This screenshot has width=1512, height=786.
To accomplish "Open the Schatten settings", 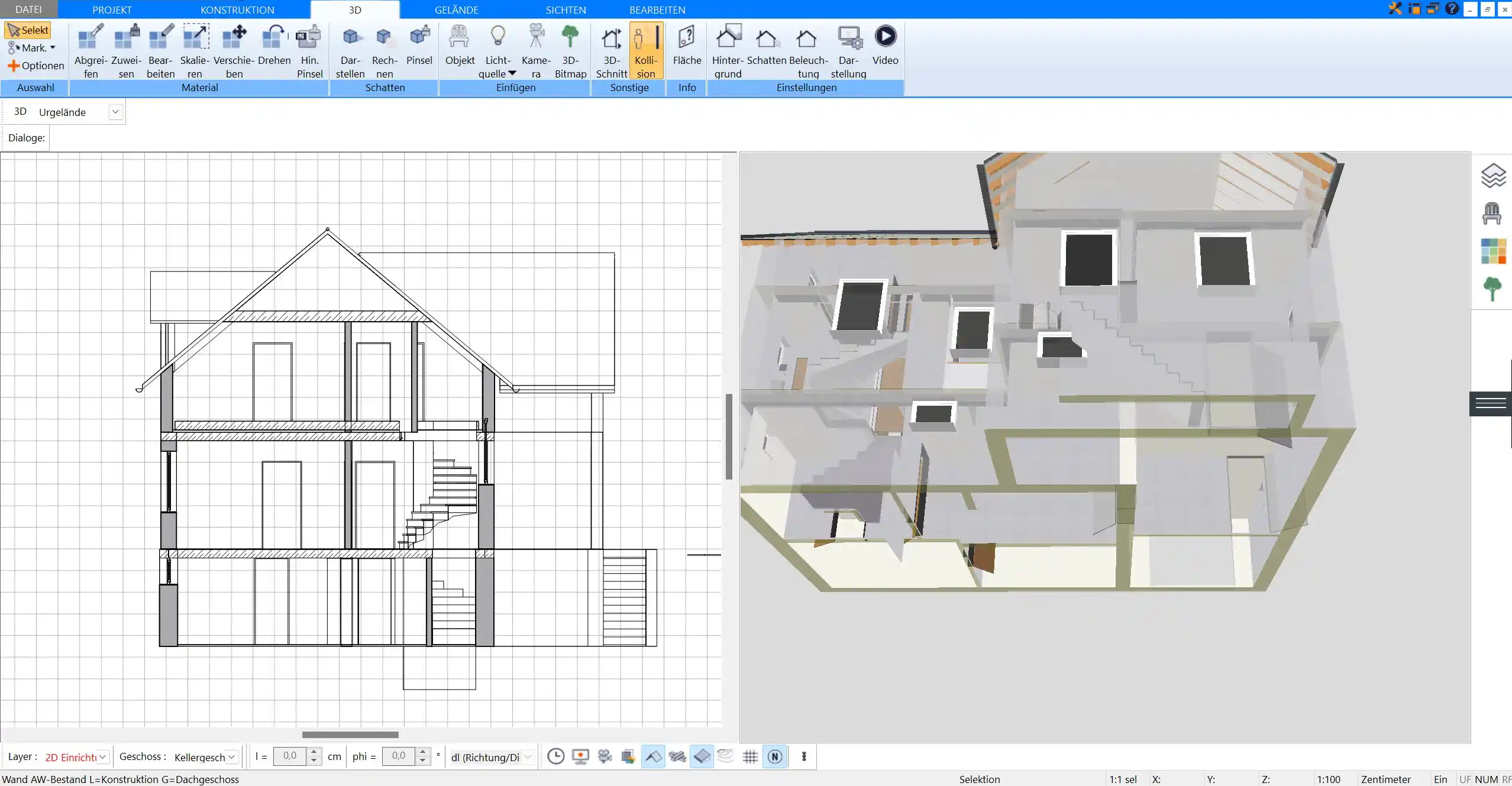I will coord(766,45).
